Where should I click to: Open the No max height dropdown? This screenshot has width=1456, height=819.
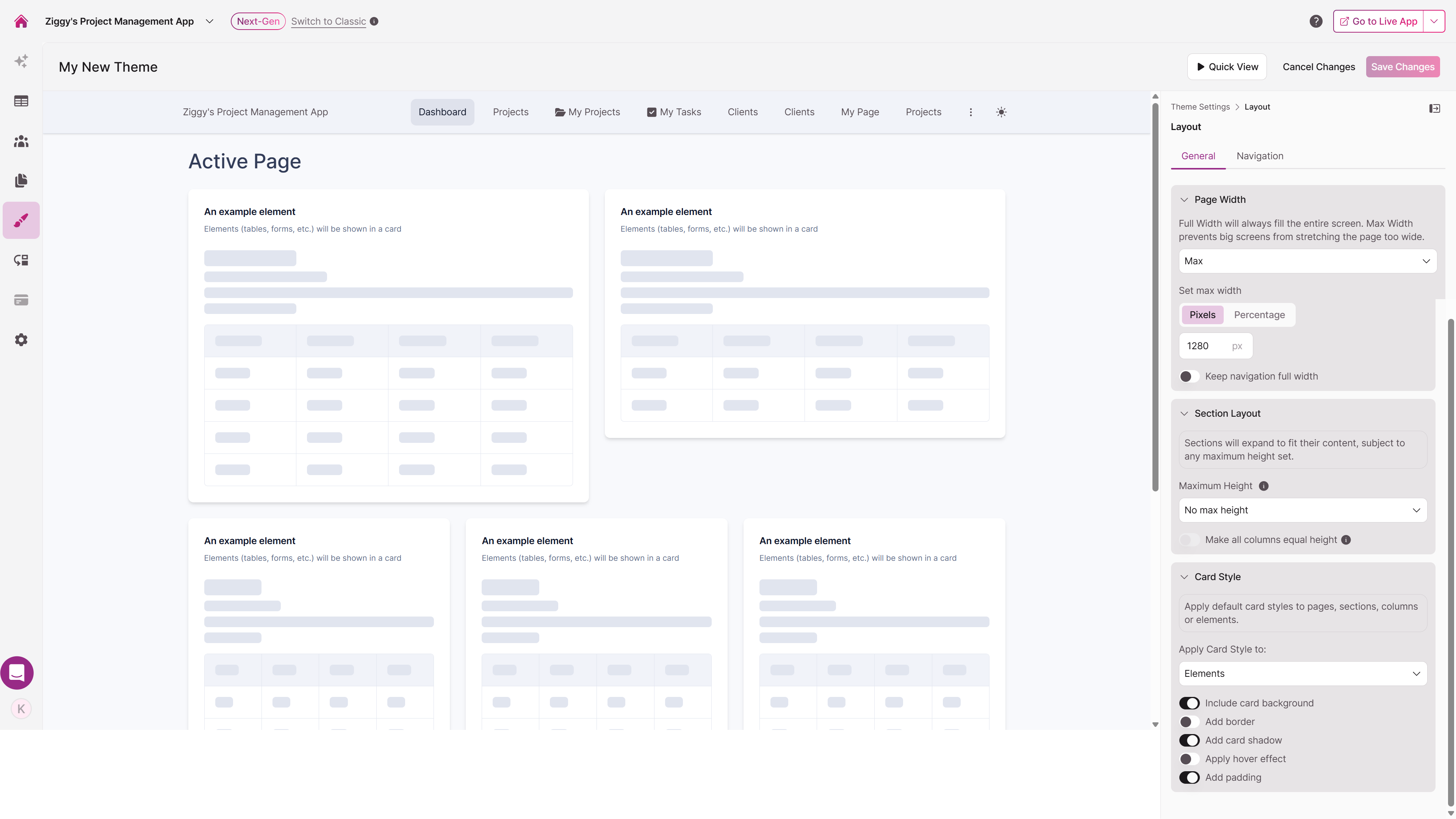point(1302,510)
